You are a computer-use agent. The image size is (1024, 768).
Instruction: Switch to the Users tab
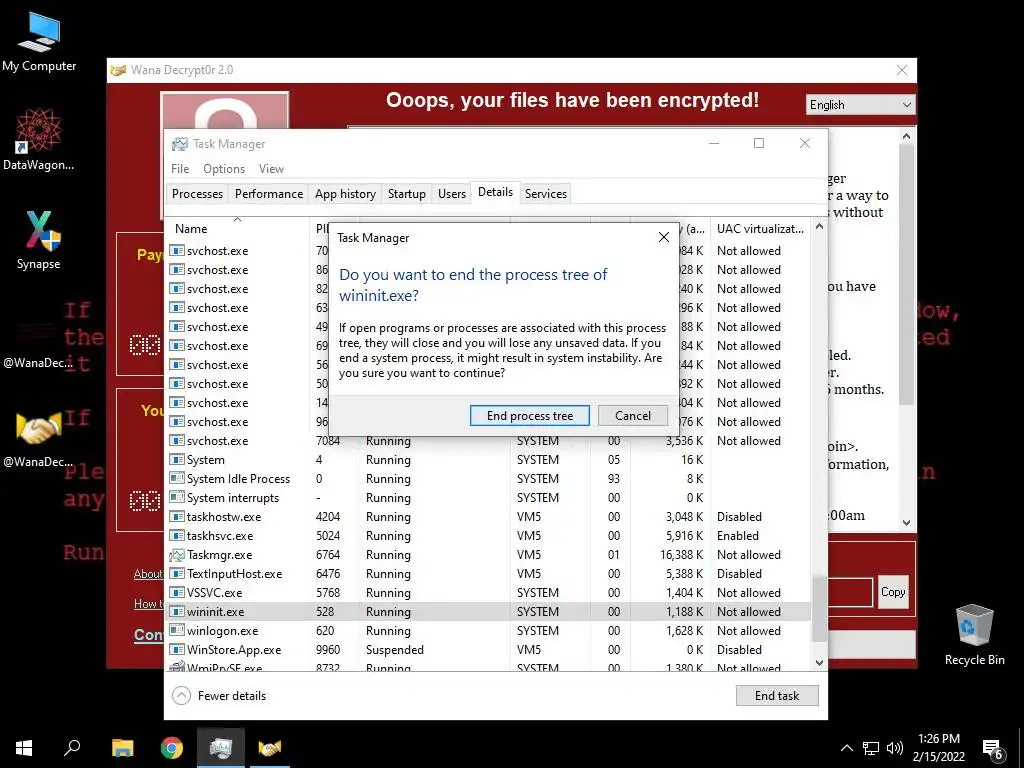click(x=452, y=194)
